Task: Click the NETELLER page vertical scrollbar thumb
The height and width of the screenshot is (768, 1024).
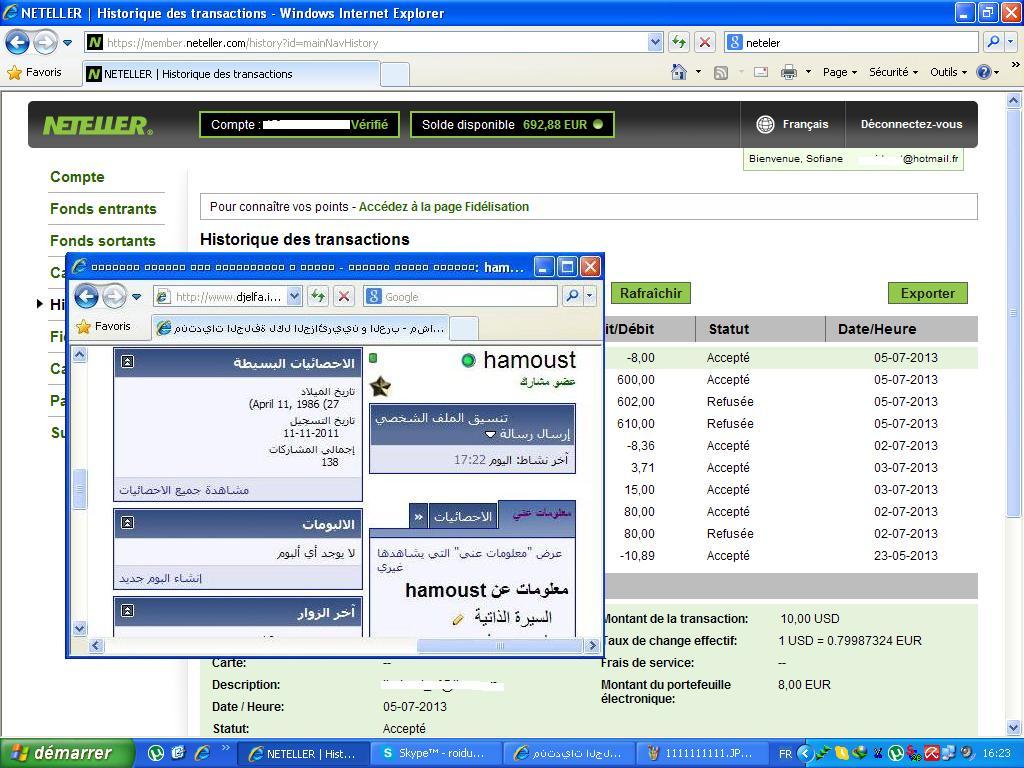Action: coord(1014,312)
